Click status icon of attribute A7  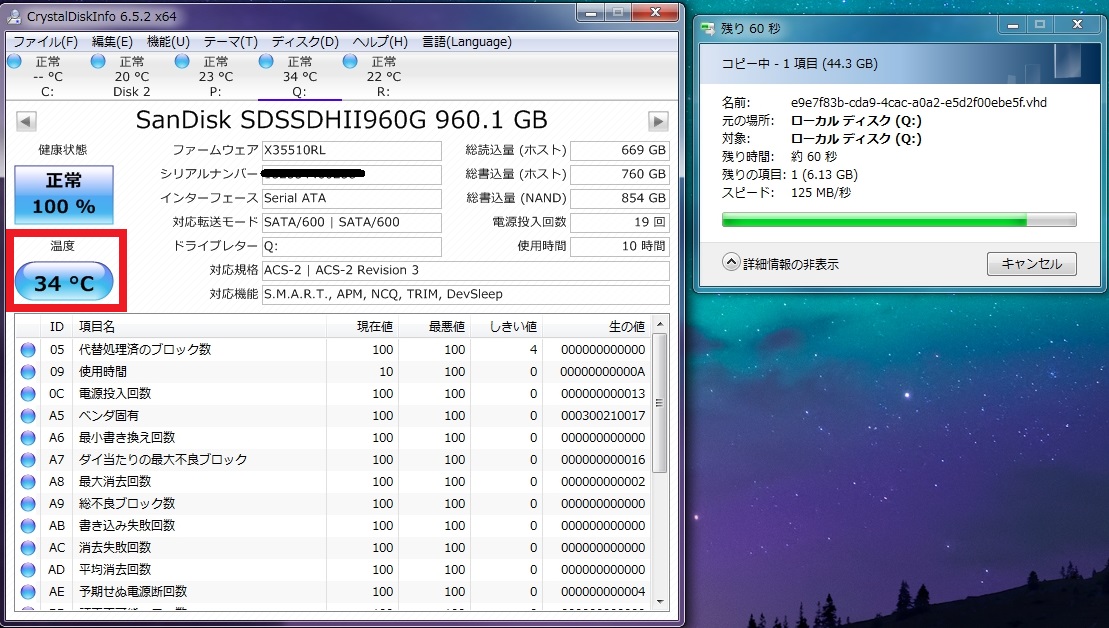click(x=28, y=460)
